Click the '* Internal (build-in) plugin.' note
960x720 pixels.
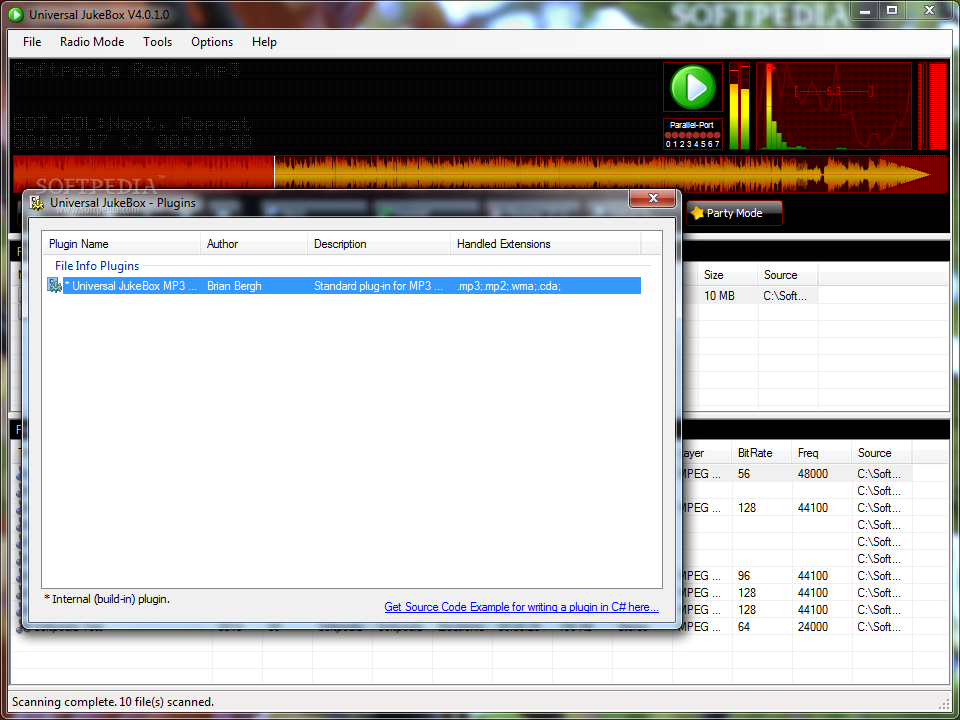107,599
